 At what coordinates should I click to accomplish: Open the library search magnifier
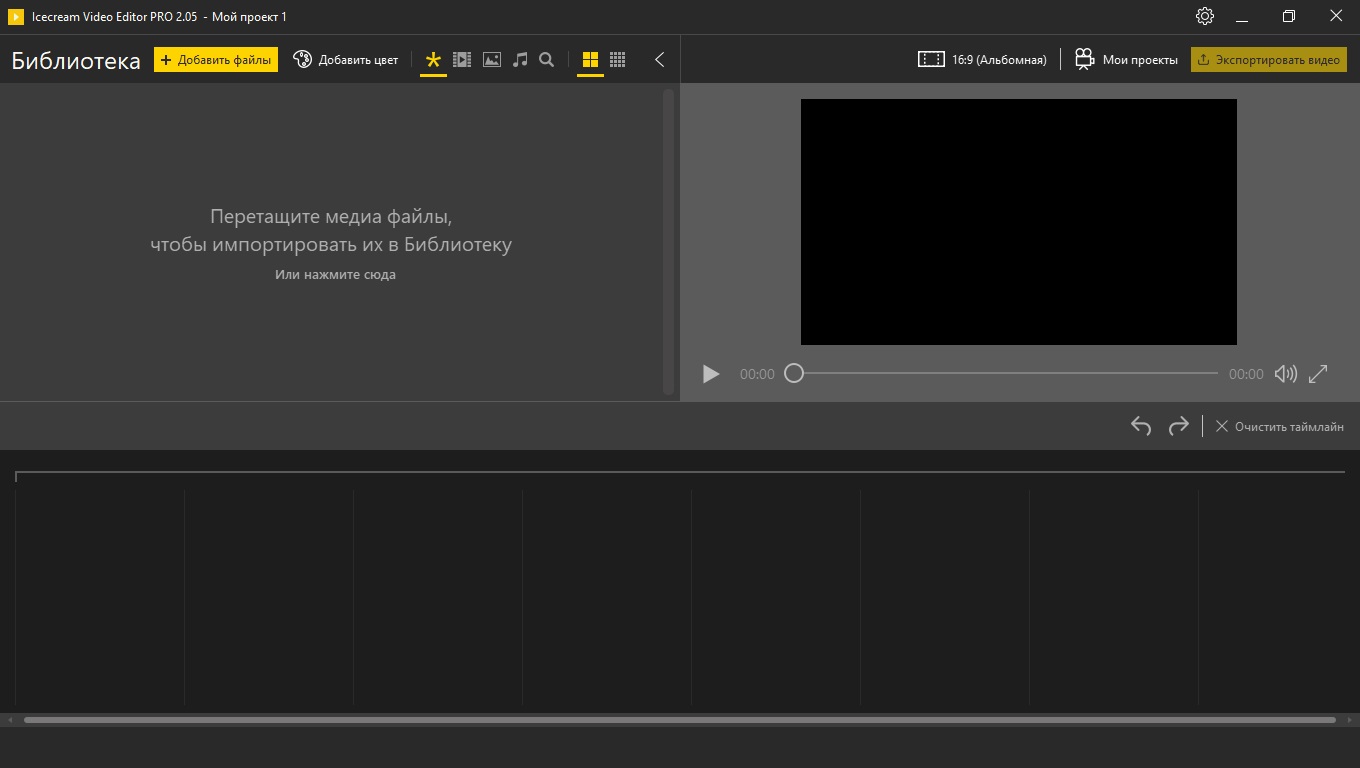click(x=547, y=60)
